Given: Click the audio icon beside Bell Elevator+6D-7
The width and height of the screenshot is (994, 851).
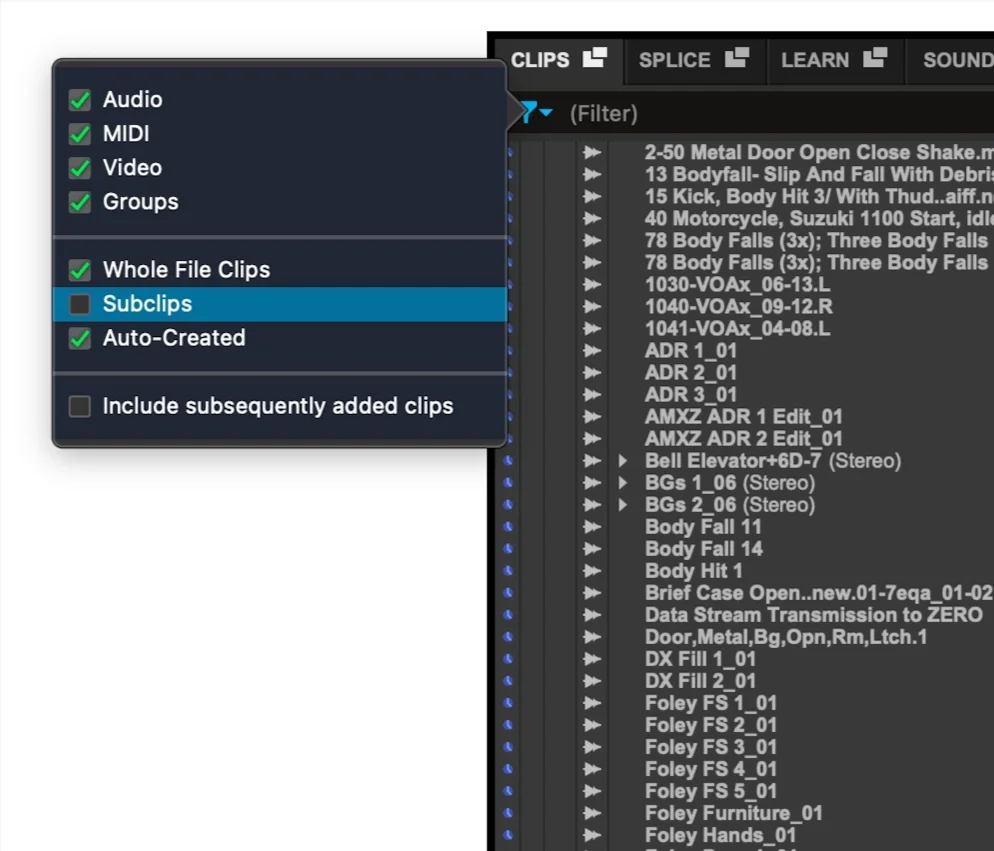Looking at the screenshot, I should 592,461.
